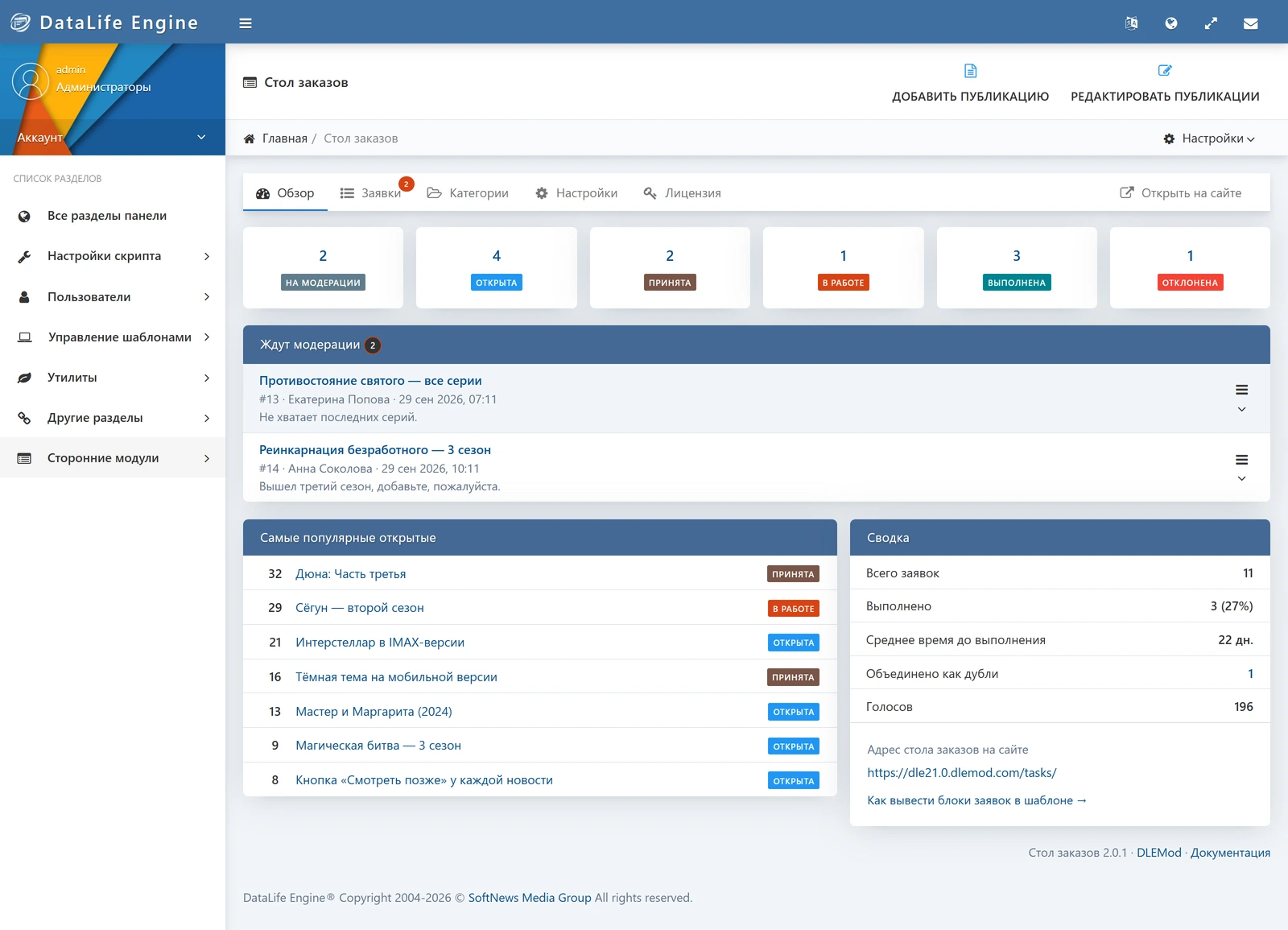Image resolution: width=1288 pixels, height=930 pixels.
Task: Switch to the Заявки tab
Action: [370, 193]
